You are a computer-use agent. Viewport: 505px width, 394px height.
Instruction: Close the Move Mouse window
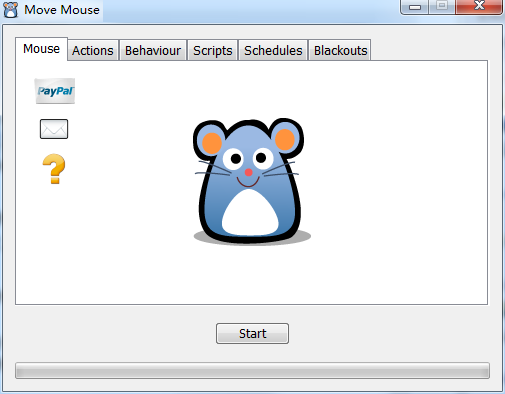click(479, 7)
